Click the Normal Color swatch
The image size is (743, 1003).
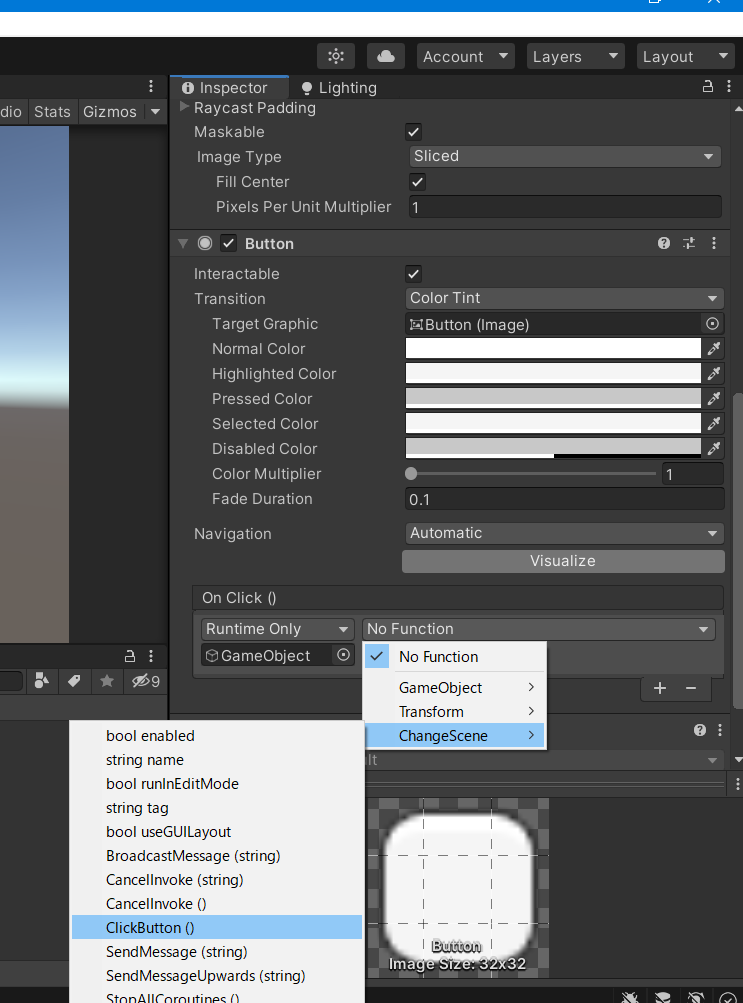(x=553, y=349)
